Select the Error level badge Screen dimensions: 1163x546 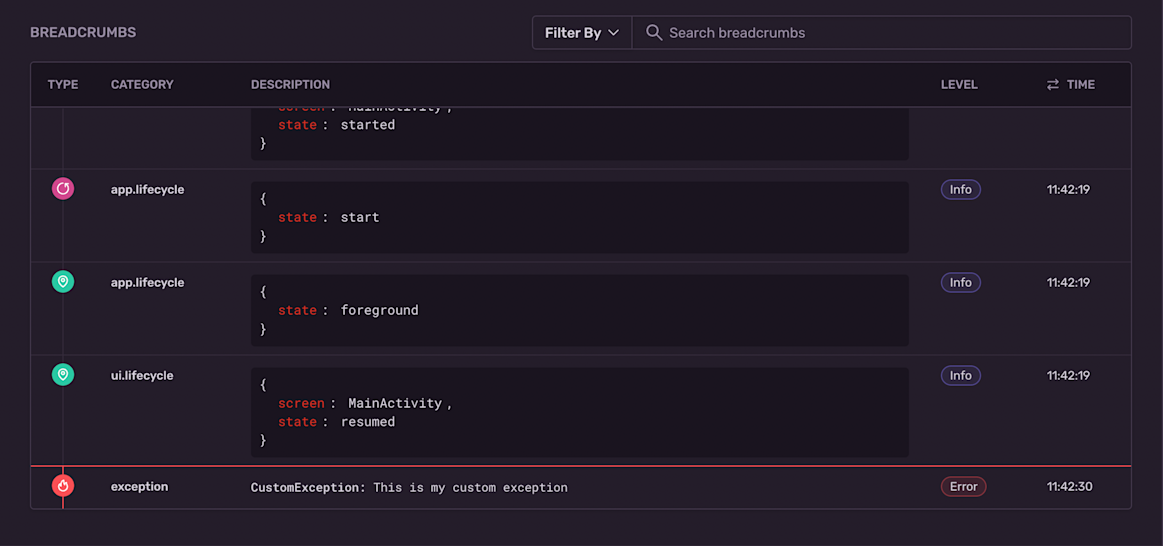[963, 487]
